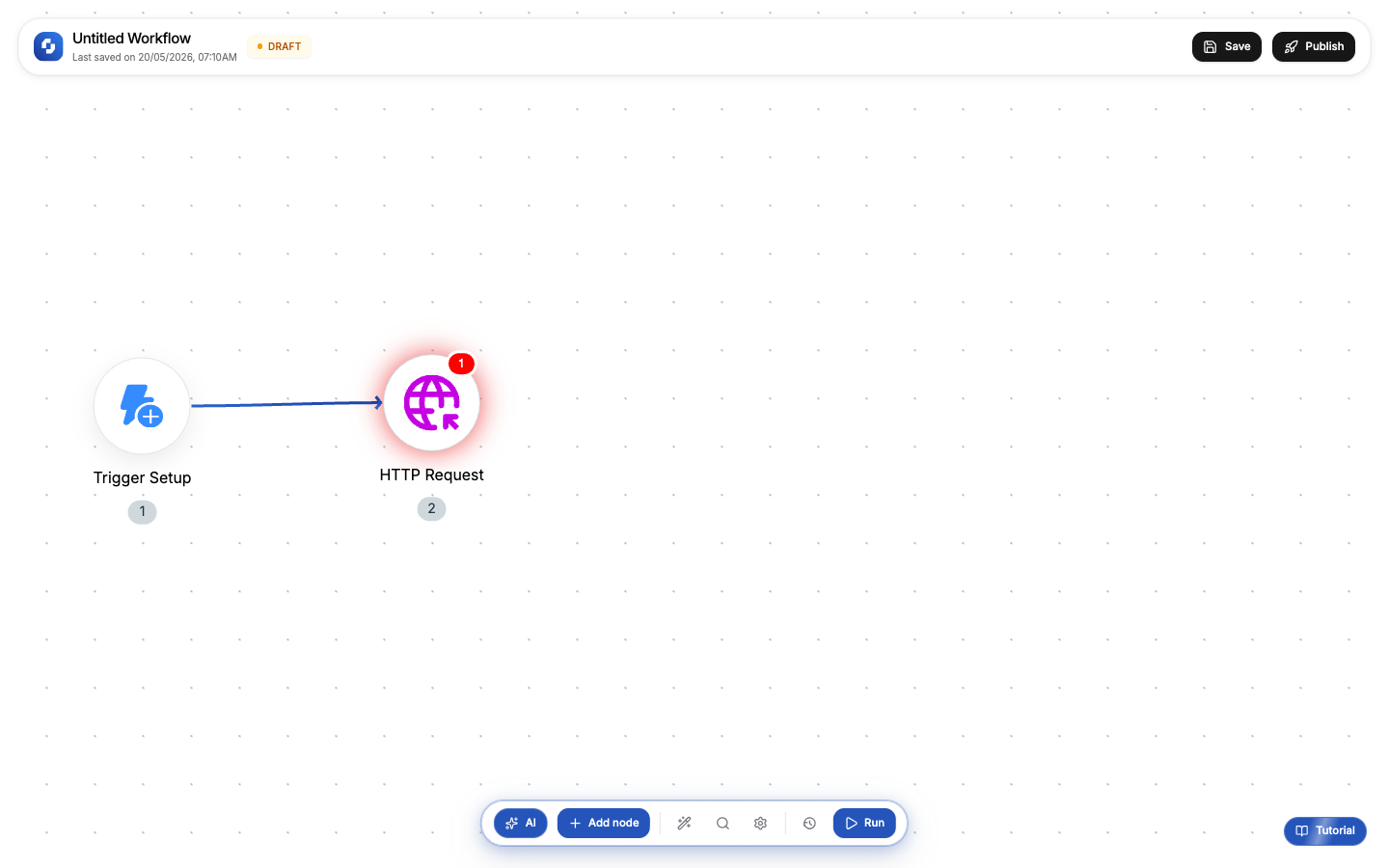Select the Trigger Setup node icon

click(x=142, y=406)
